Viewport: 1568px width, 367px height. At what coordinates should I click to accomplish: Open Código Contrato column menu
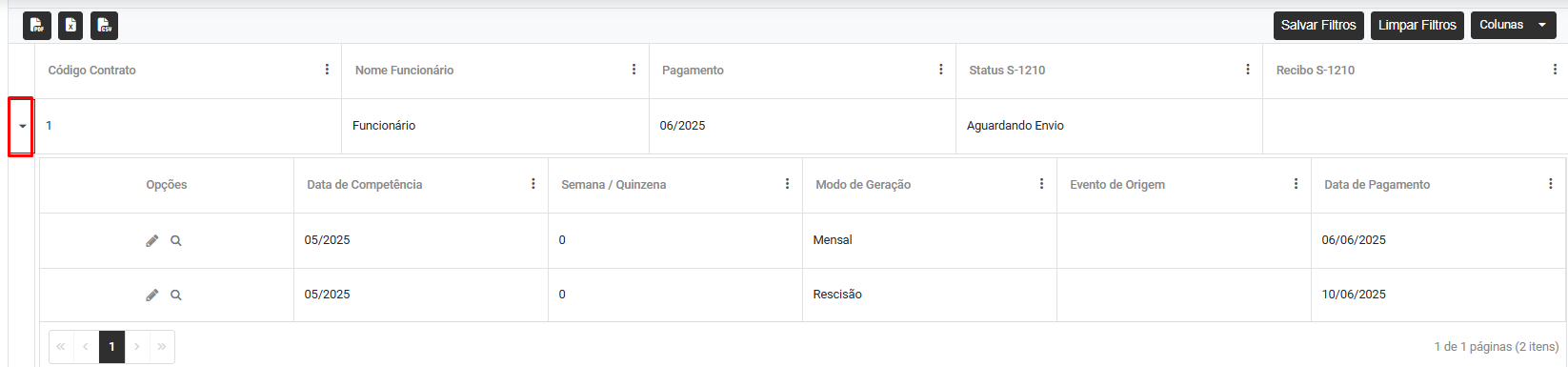327,70
